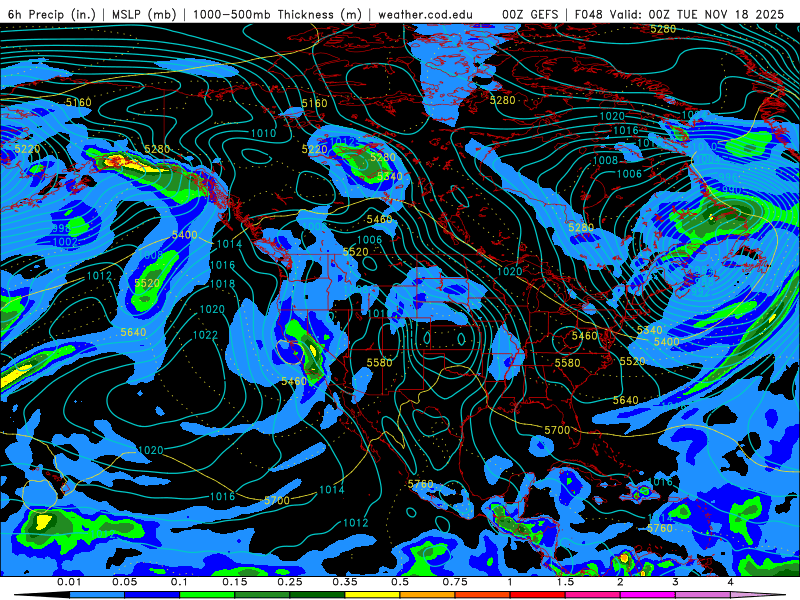Click the 0.15 value on the precipitation scale
Screen dimensions: 800x600
coord(235,582)
